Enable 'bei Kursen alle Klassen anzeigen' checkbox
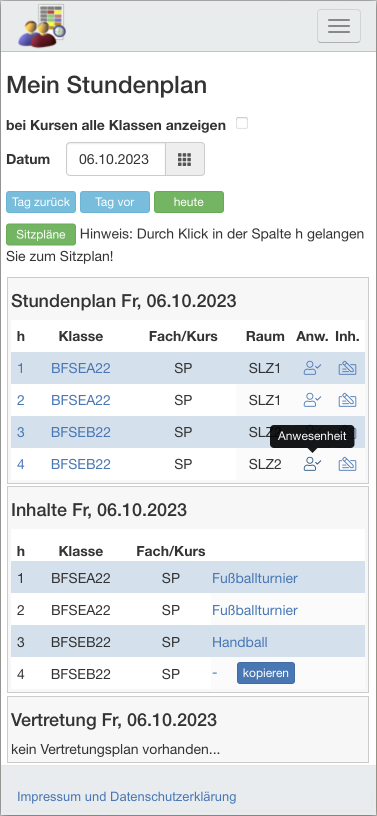377x816 pixels. (242, 123)
